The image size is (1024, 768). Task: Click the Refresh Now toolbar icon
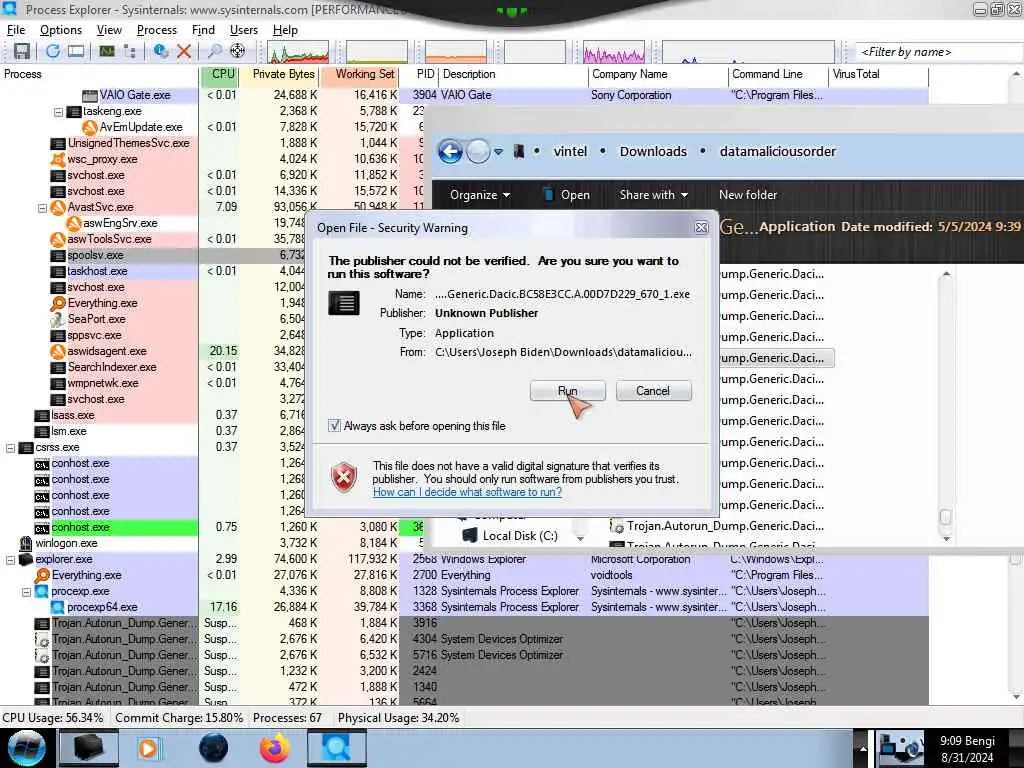point(53,51)
